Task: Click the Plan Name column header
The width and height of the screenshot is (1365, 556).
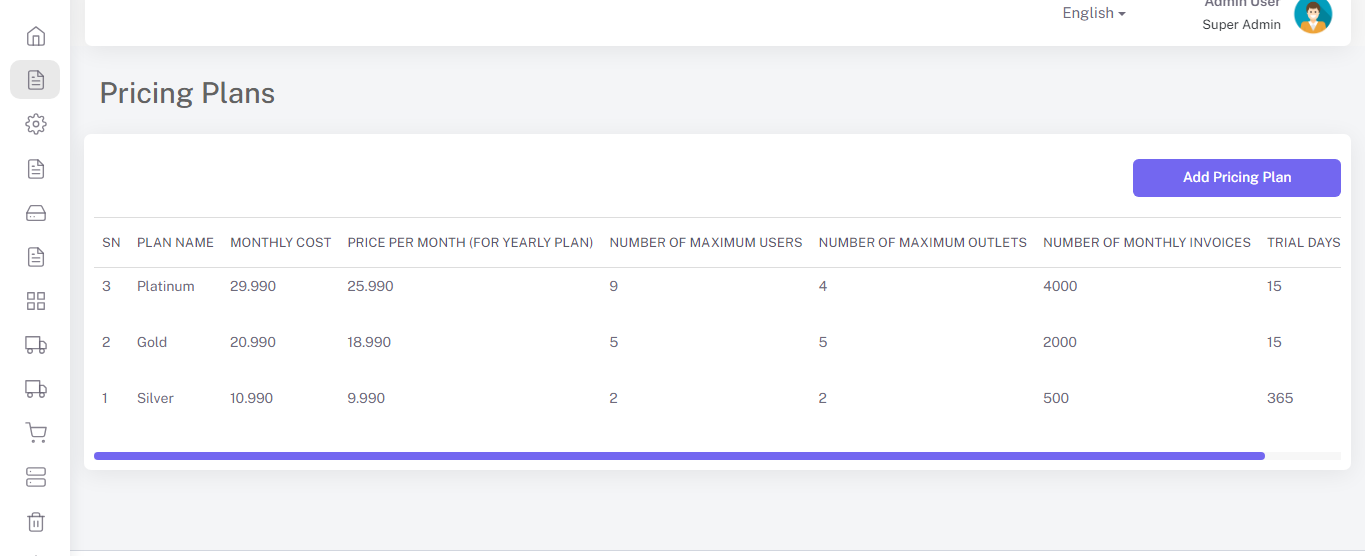Action: click(x=175, y=243)
